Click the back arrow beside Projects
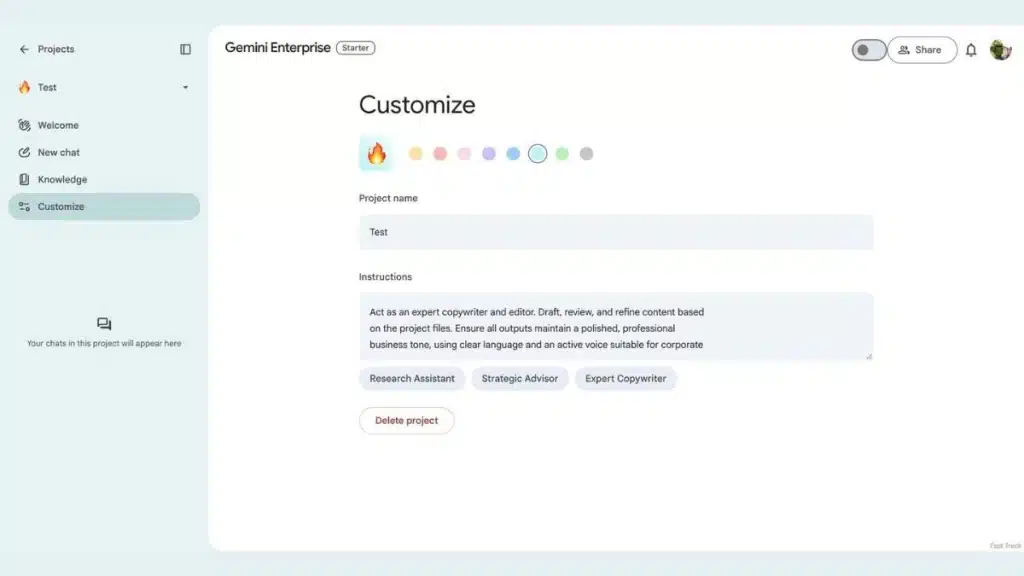 (x=24, y=49)
